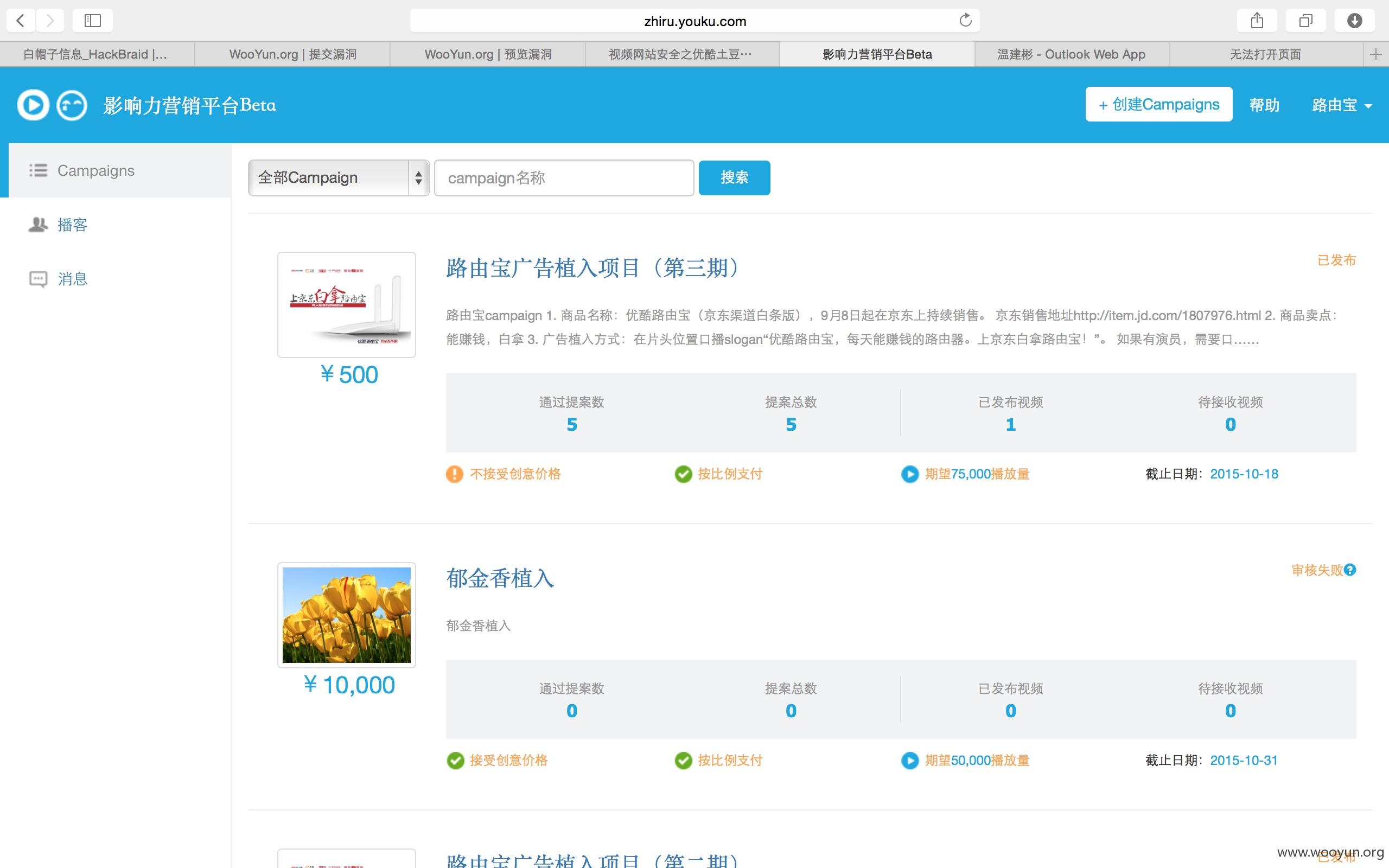1389x868 pixels.
Task: Click the browser address bar
Action: (694, 21)
